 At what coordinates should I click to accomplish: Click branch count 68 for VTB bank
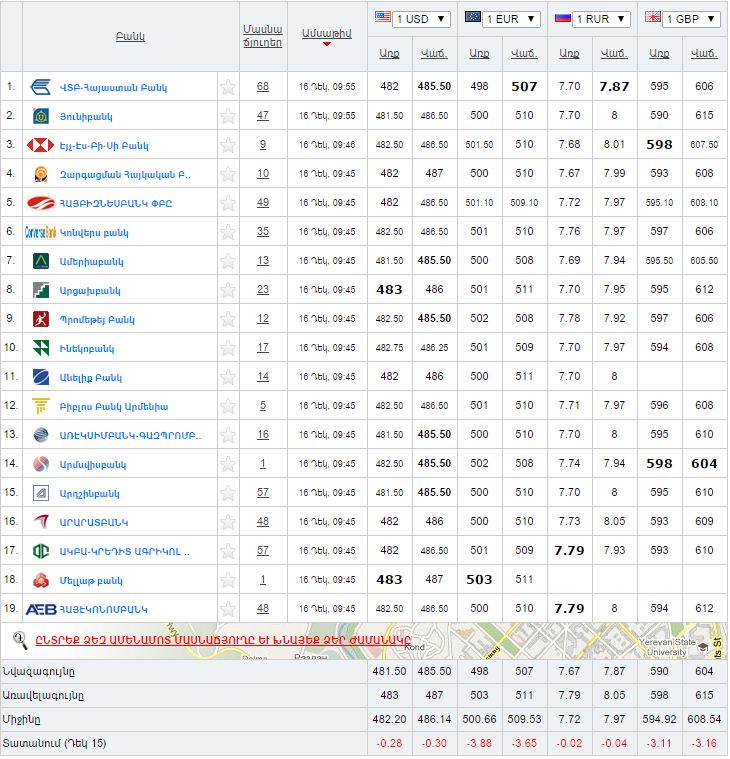[262, 87]
